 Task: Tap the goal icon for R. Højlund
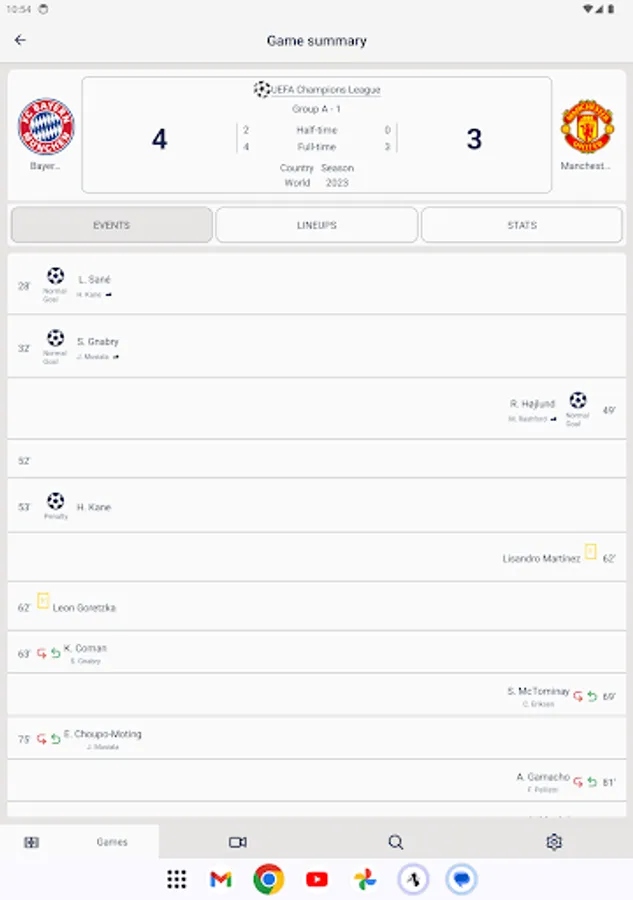click(x=576, y=400)
